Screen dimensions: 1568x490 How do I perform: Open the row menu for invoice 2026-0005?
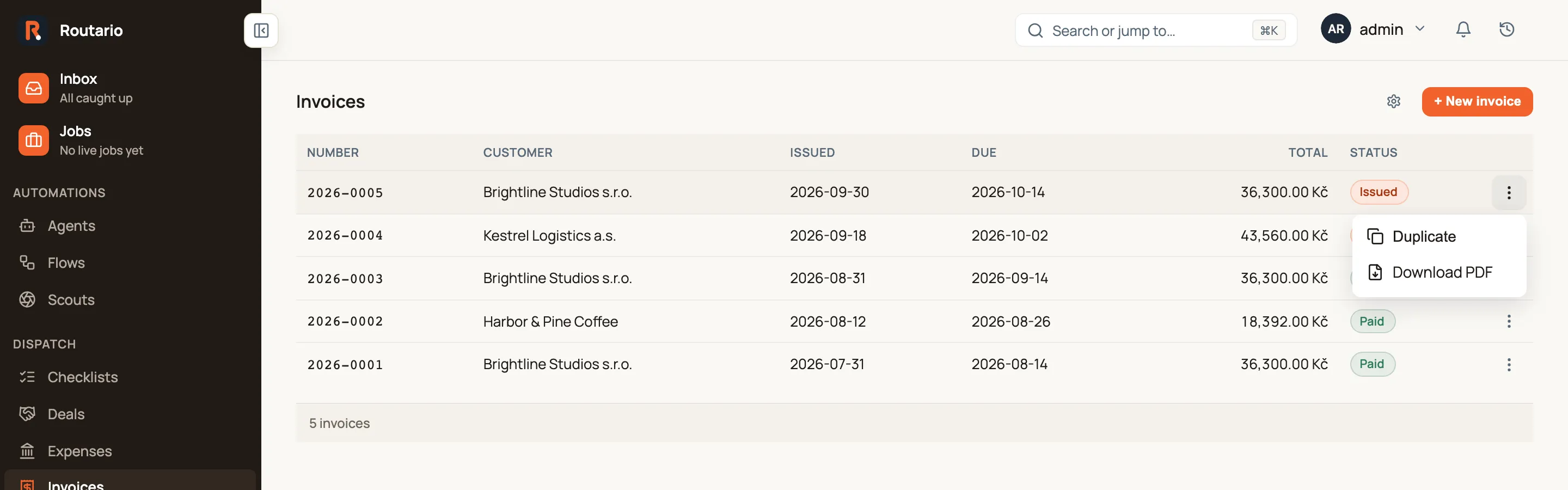pyautogui.click(x=1508, y=192)
